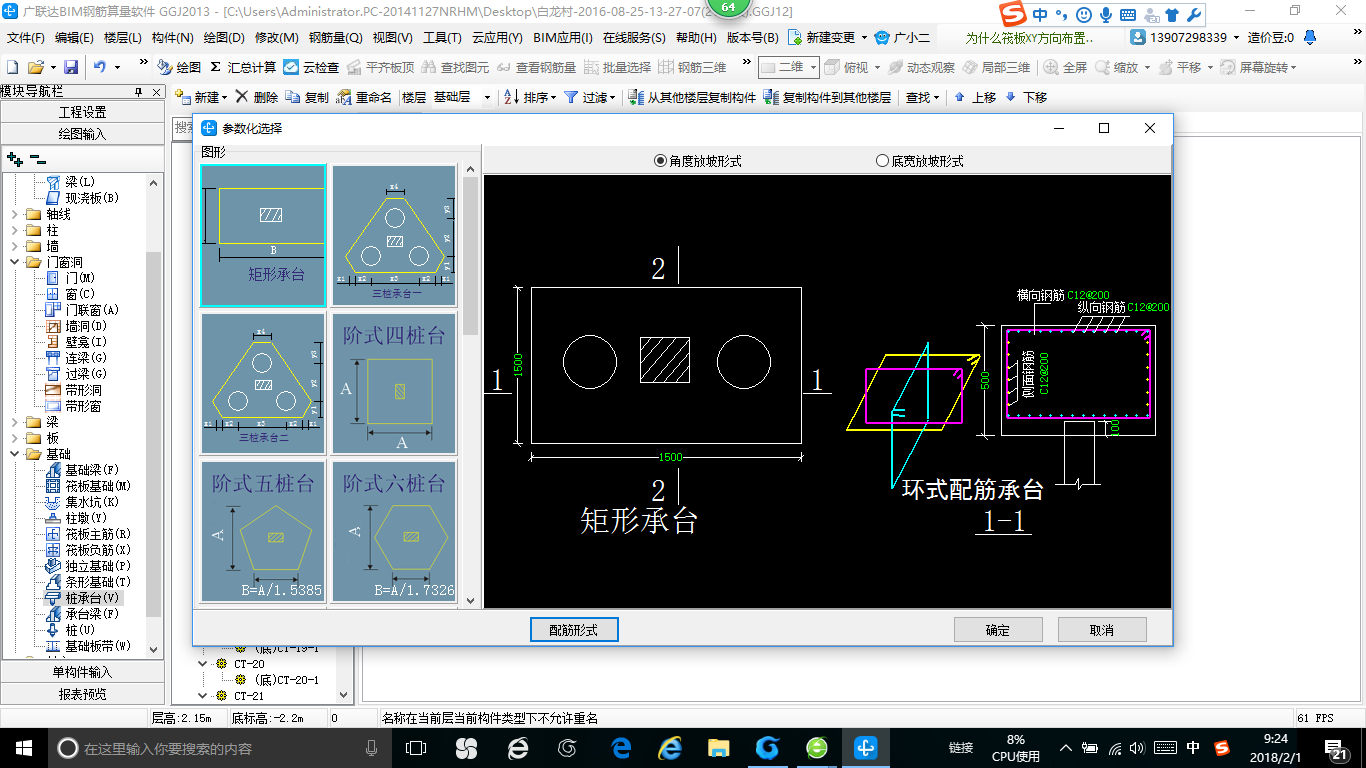Image resolution: width=1366 pixels, height=768 pixels.
Task: Open the 单构件输入 navigation section
Action: [x=82, y=672]
